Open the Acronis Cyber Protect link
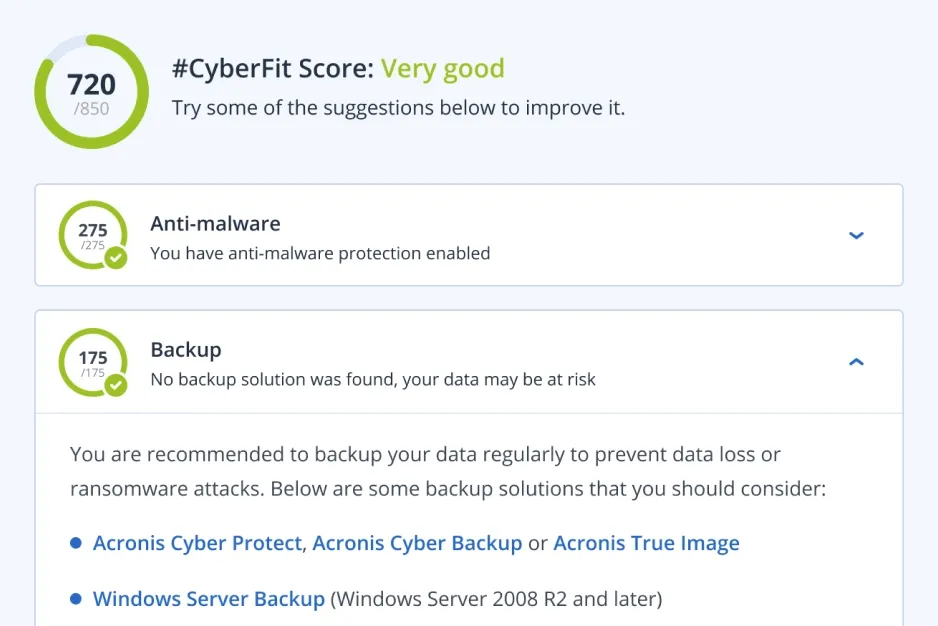The width and height of the screenshot is (938, 626). click(197, 543)
